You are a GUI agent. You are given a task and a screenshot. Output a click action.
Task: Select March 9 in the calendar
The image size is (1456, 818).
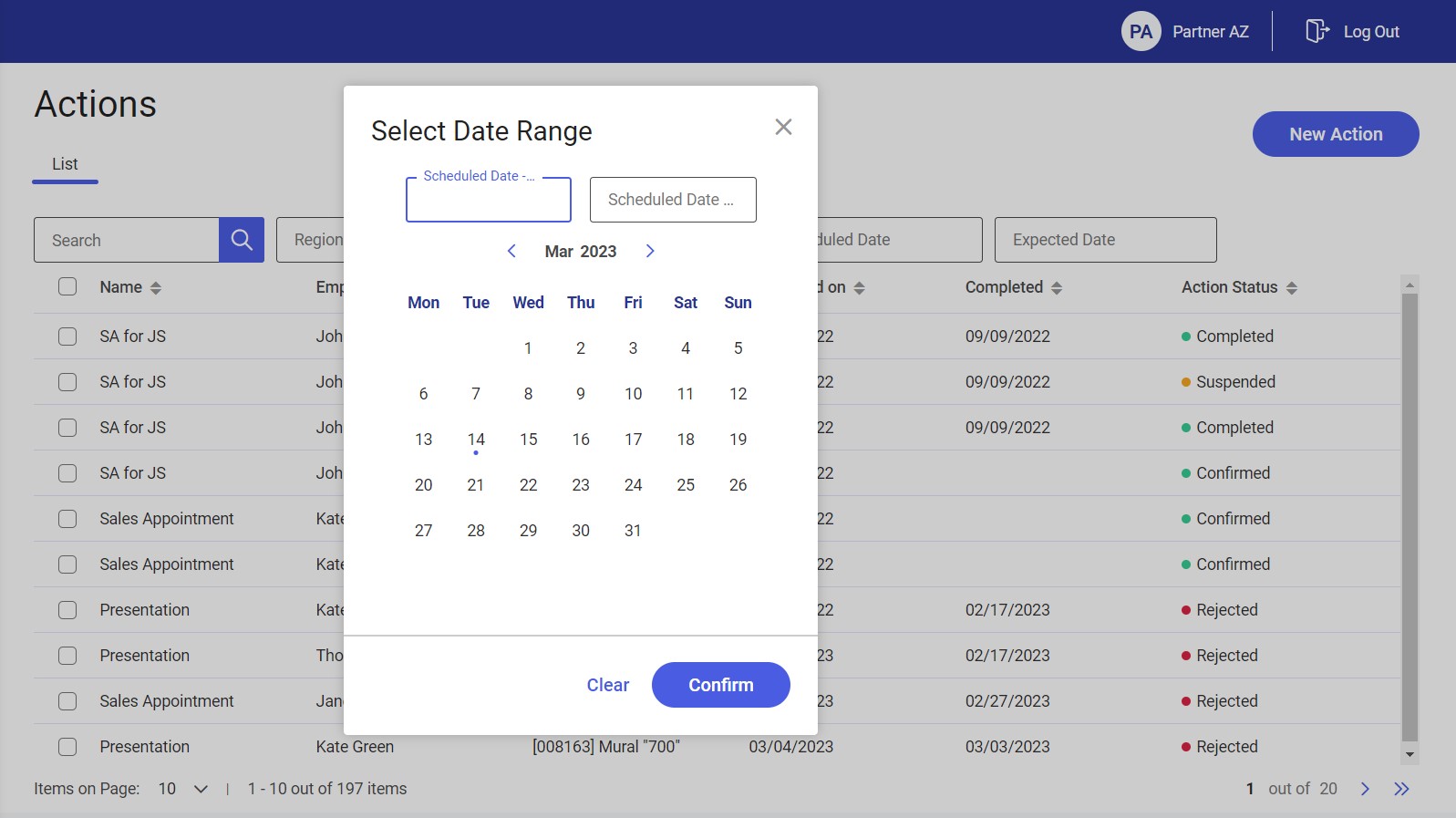click(581, 394)
